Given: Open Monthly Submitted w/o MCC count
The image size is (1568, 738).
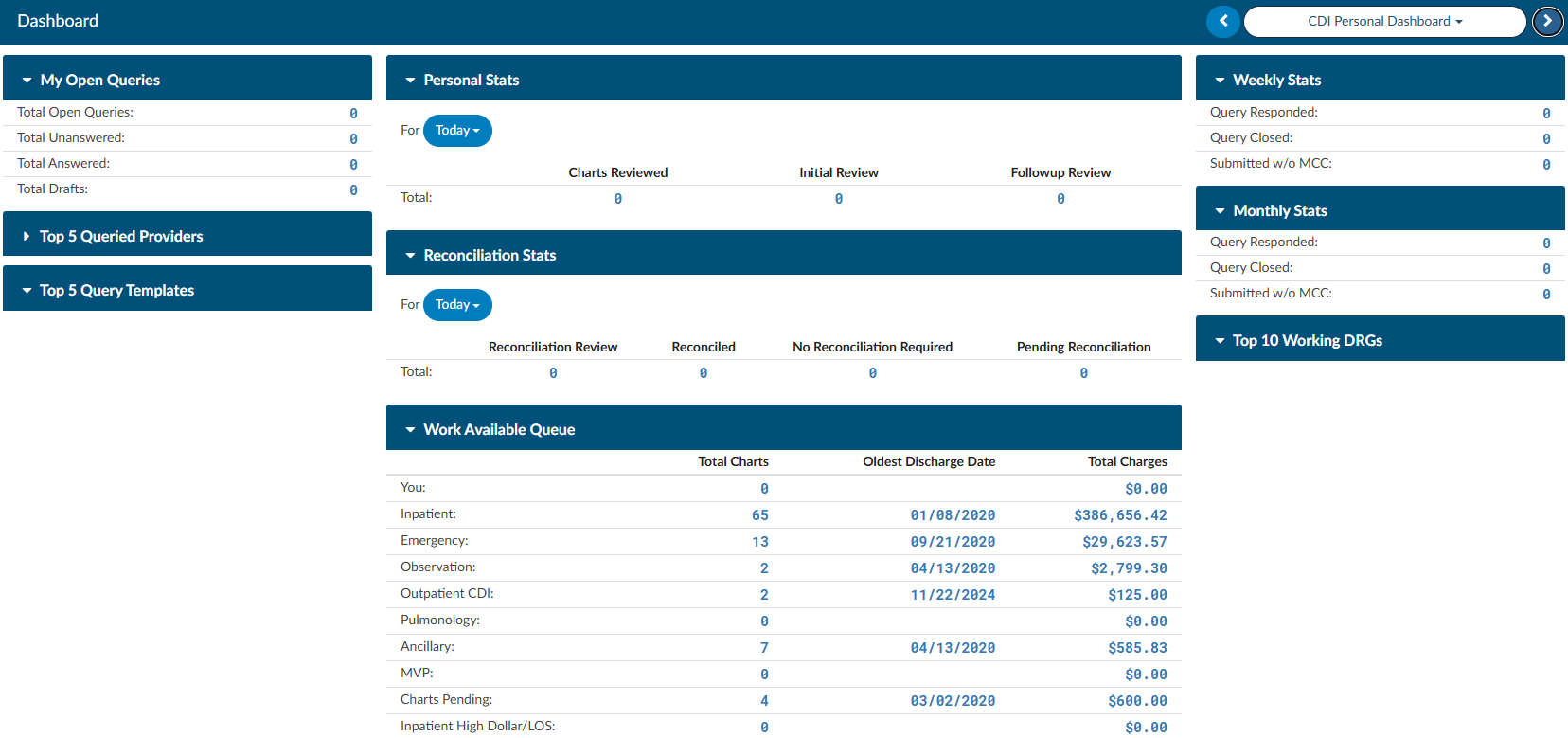Looking at the screenshot, I should [1546, 294].
